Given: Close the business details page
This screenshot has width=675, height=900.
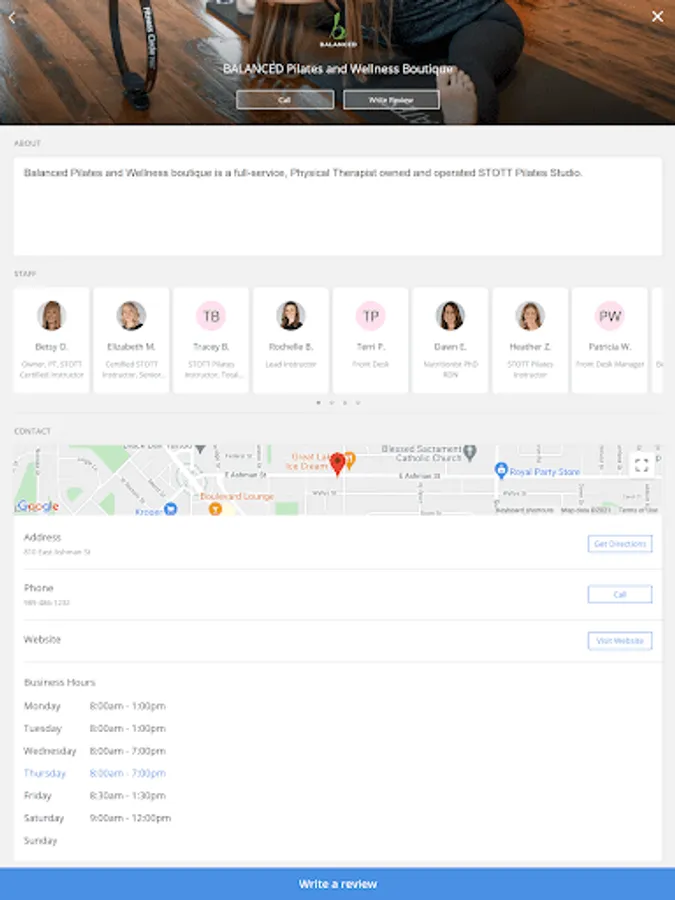Looking at the screenshot, I should [x=658, y=17].
